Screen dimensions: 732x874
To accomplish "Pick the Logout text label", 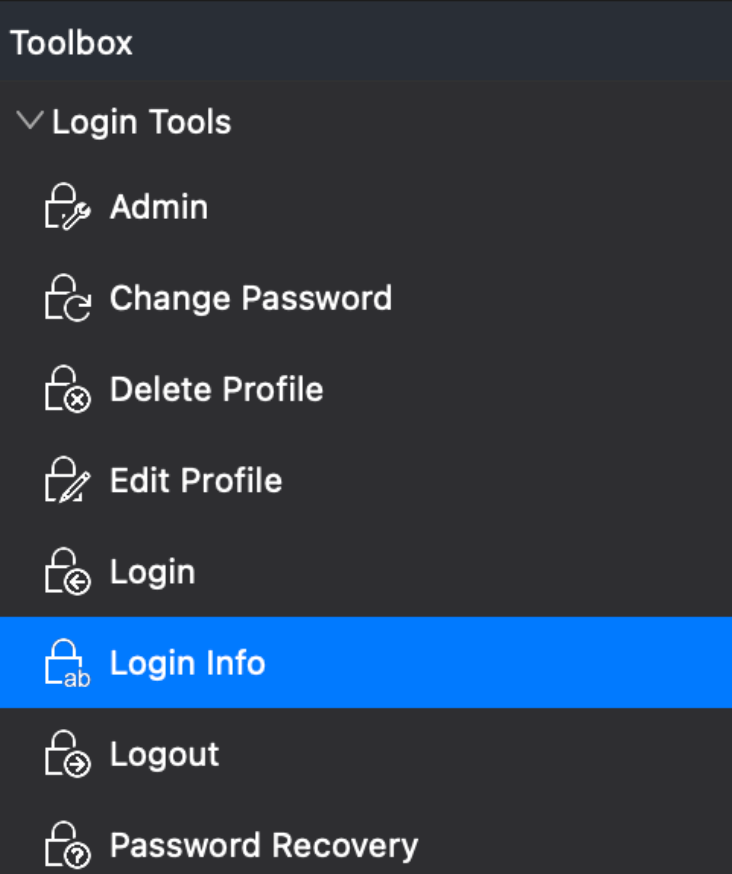I will 164,754.
